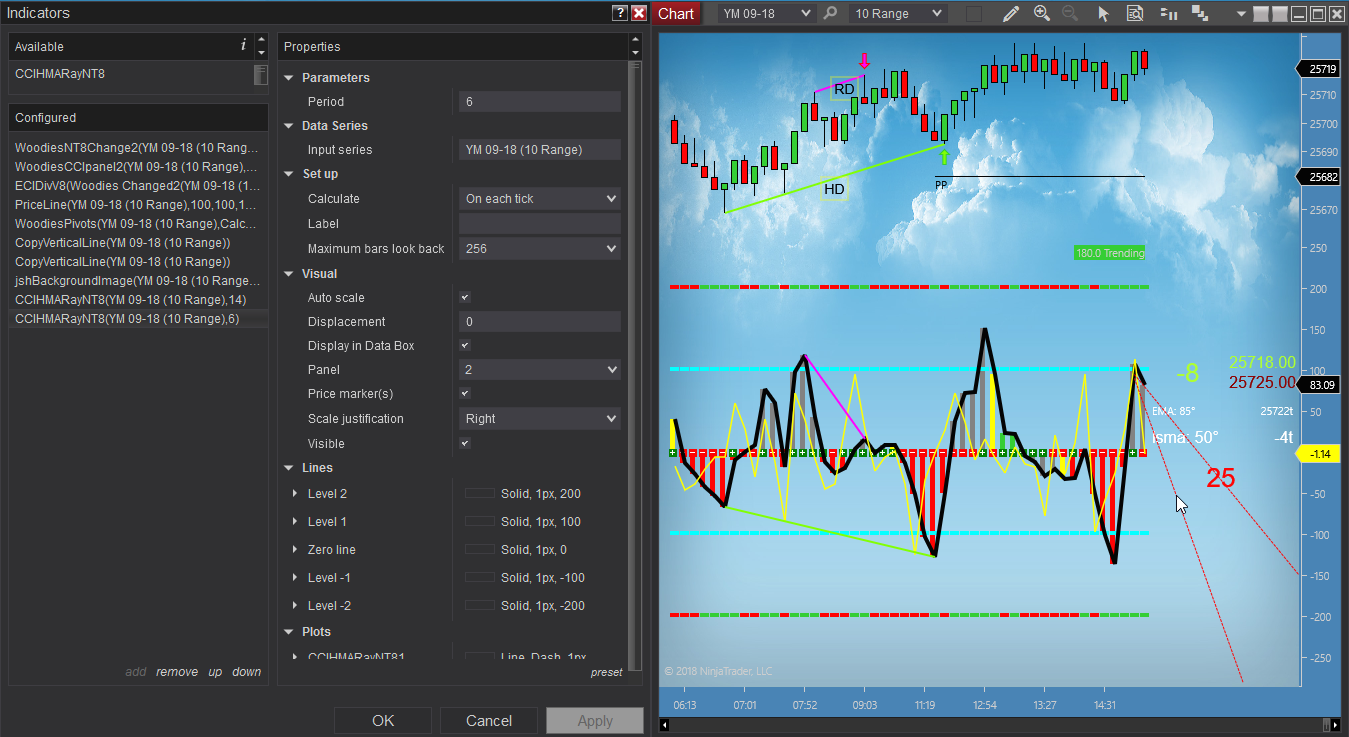This screenshot has height=737, width=1349.
Task: Collapse the Set up section
Action: pyautogui.click(x=289, y=174)
